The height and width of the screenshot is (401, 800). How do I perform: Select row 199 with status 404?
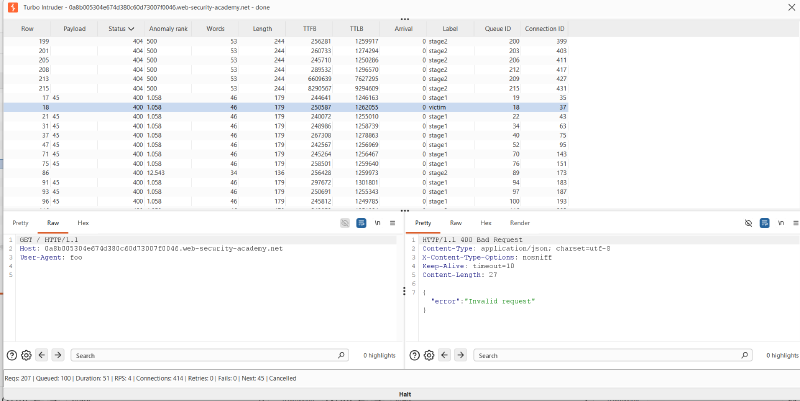click(286, 41)
